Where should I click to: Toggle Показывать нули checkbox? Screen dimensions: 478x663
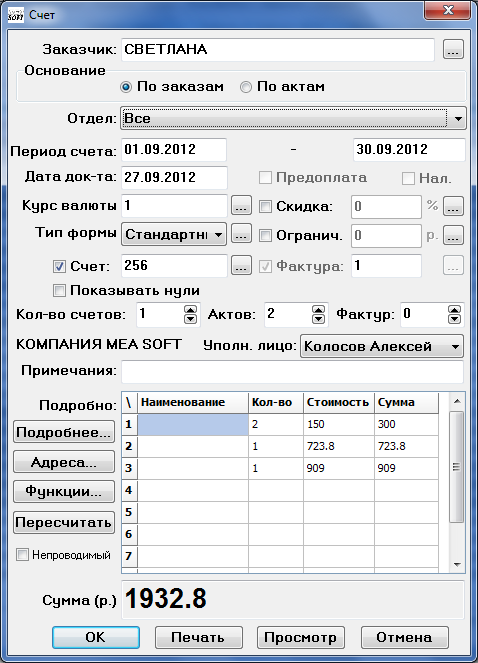click(x=59, y=290)
